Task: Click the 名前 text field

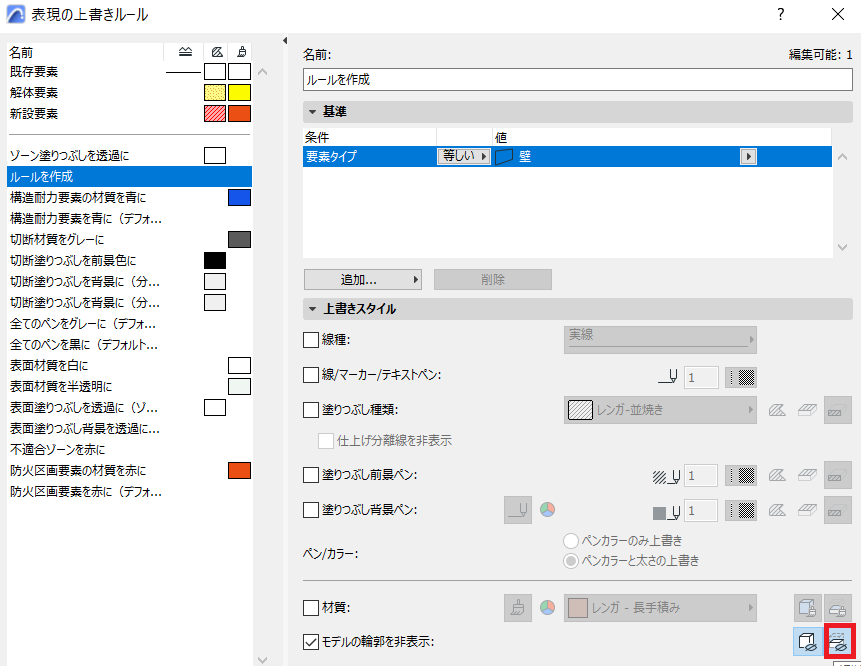Action: [578, 80]
